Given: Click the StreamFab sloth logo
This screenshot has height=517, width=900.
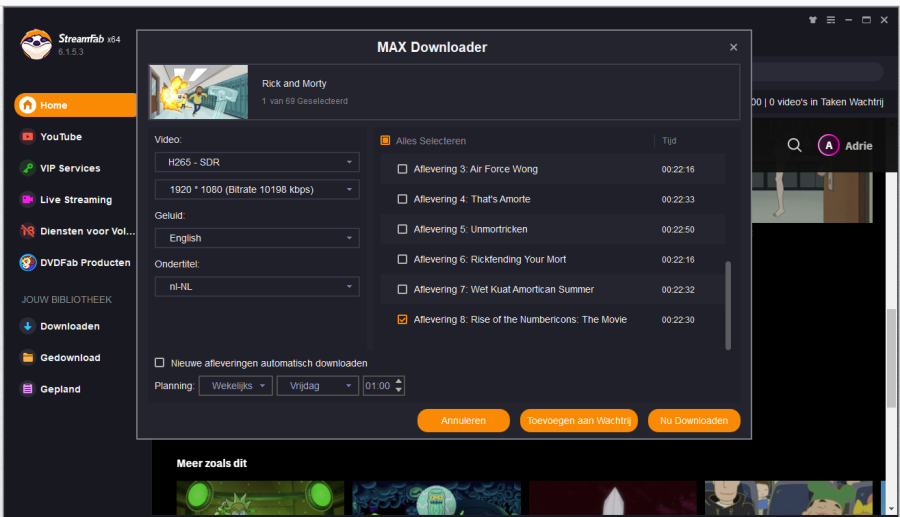Looking at the screenshot, I should pos(36,44).
